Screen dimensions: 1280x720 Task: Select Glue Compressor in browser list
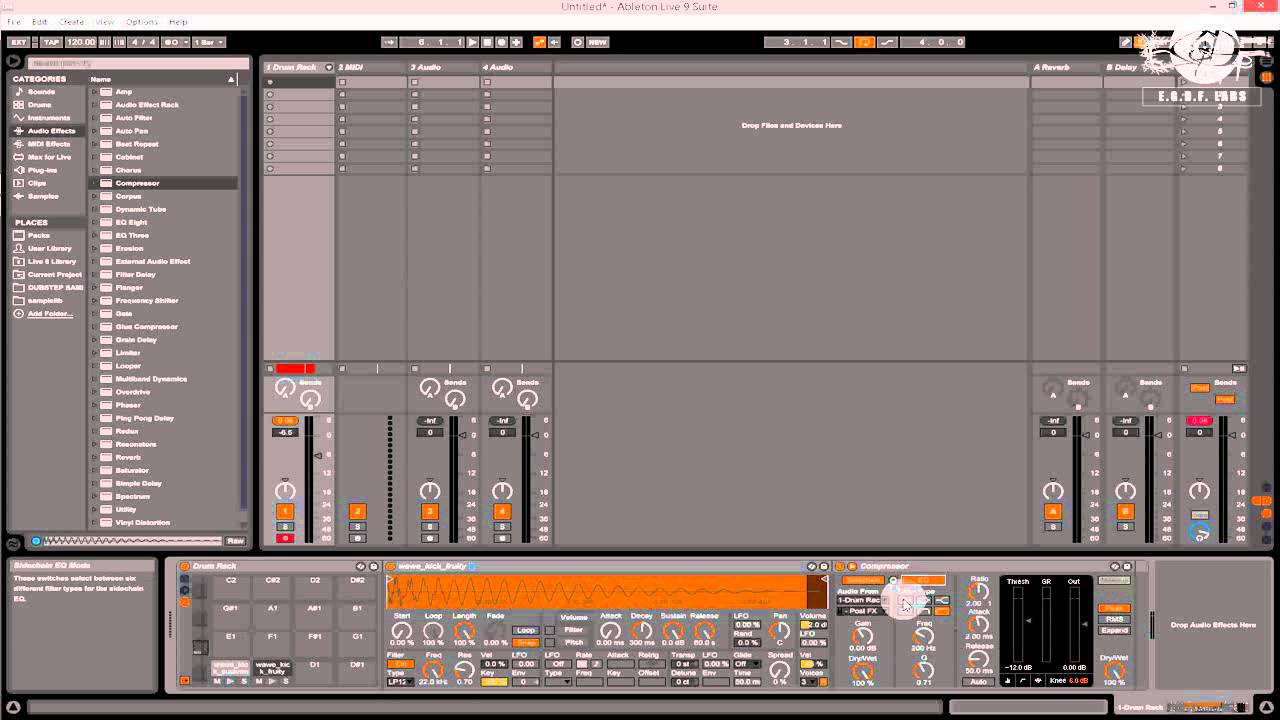[x=146, y=326]
